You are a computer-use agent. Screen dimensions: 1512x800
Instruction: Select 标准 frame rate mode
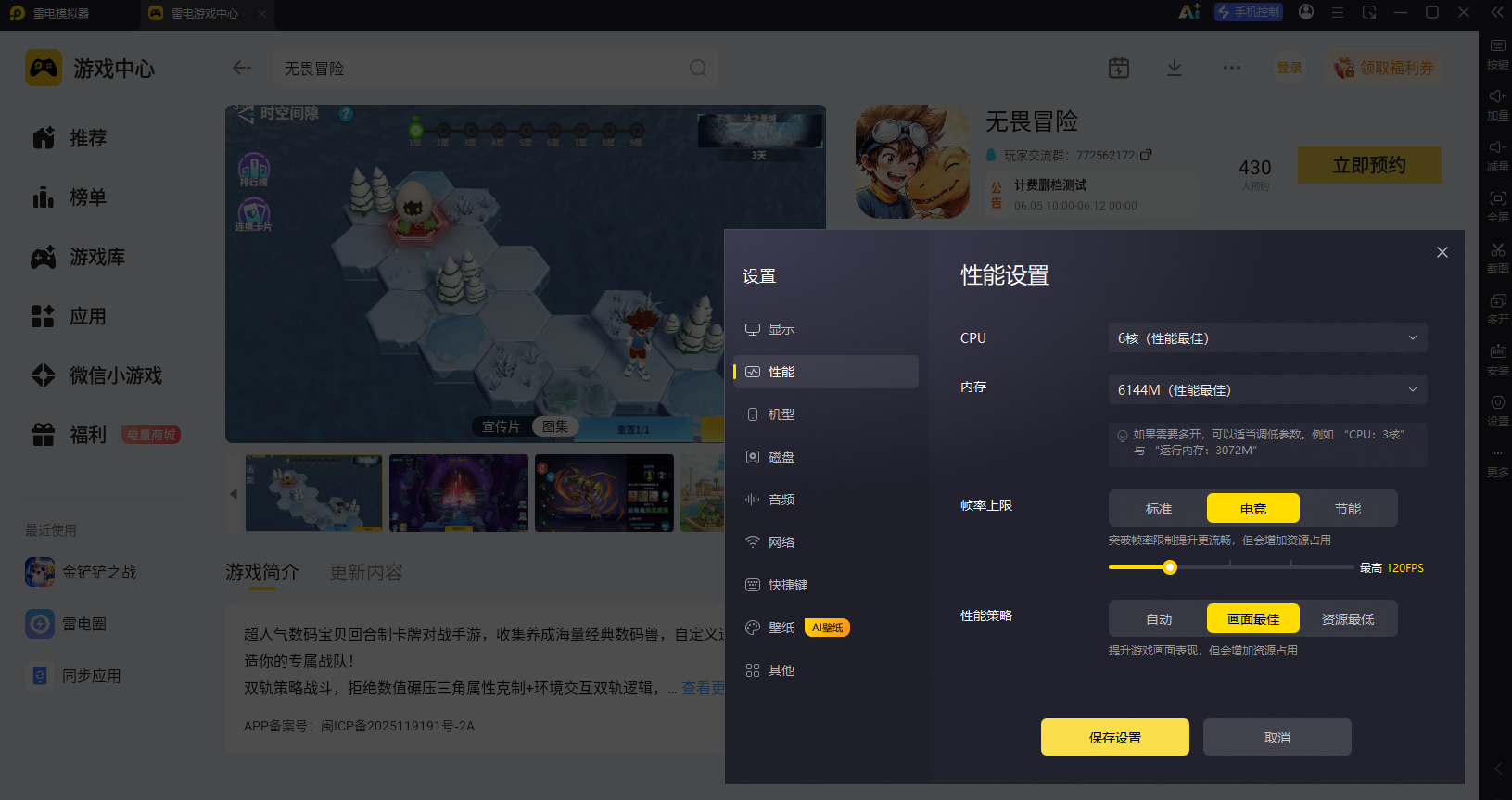pyautogui.click(x=1159, y=509)
